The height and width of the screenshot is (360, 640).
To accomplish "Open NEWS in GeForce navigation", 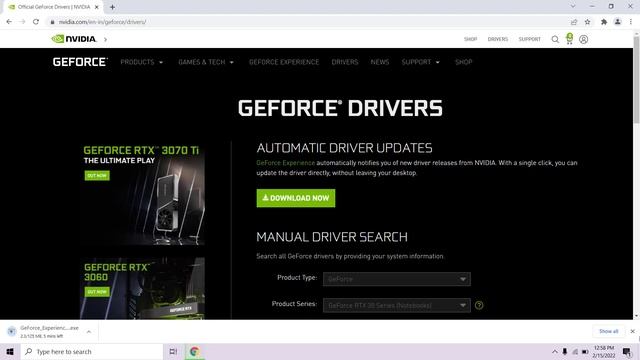I will coord(380,62).
